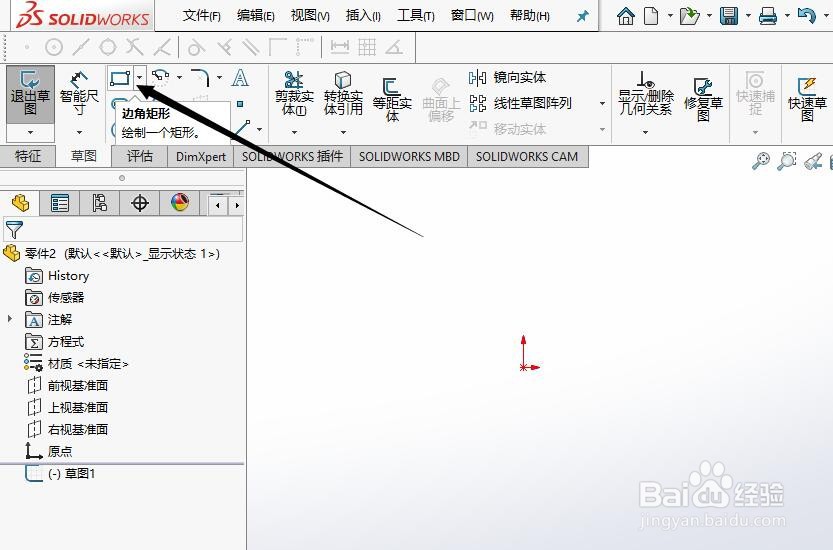Image resolution: width=833 pixels, height=550 pixels.
Task: Switch to the SOLIDWORKS CAM tab
Action: coord(527,157)
